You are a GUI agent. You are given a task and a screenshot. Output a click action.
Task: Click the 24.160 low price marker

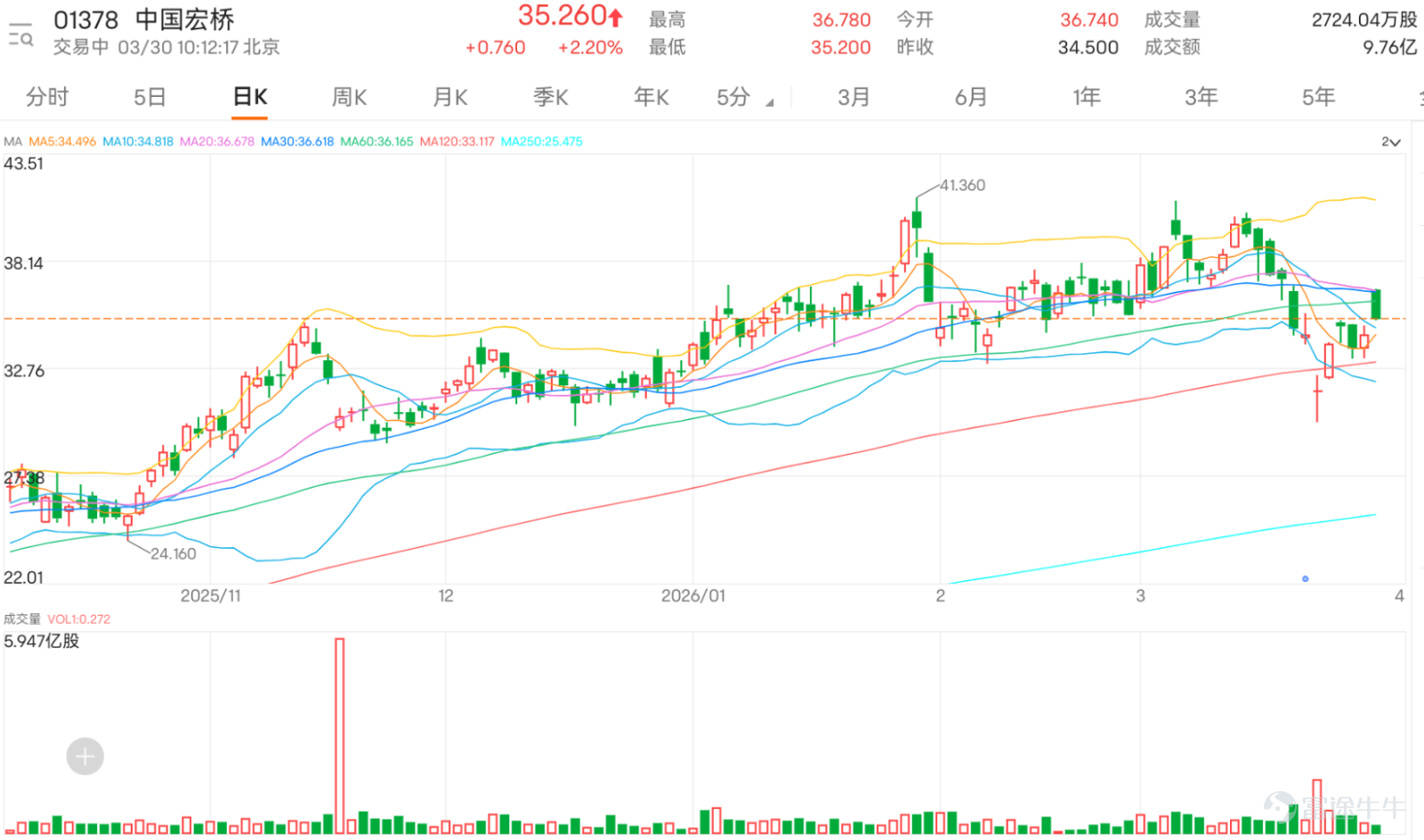(173, 553)
